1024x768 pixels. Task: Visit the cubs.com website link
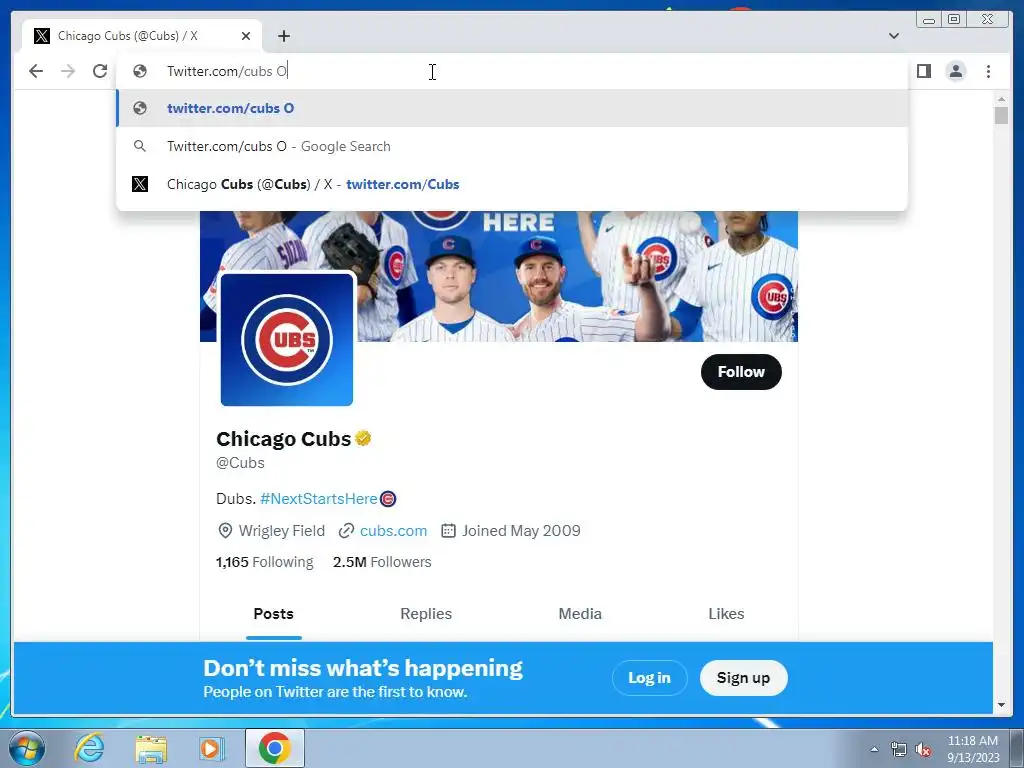tap(393, 531)
